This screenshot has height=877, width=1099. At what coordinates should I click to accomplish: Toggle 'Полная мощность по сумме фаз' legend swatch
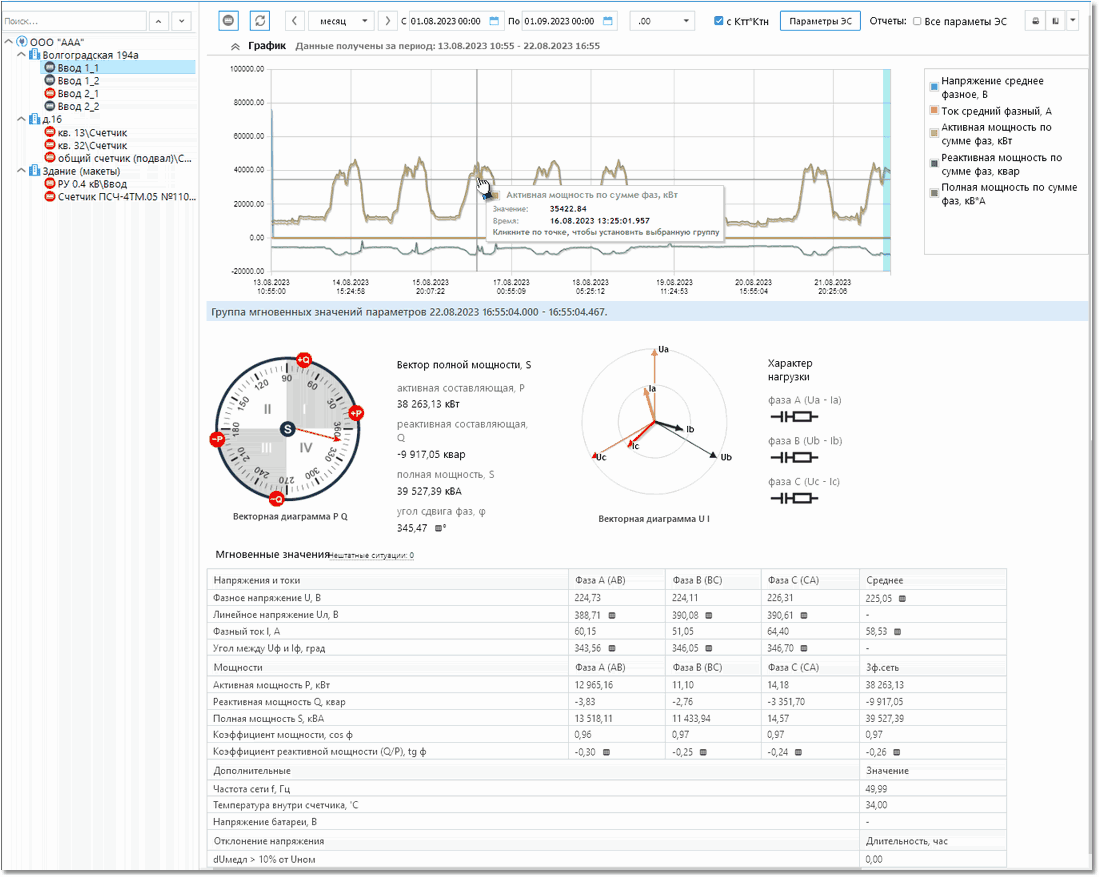pos(934,193)
